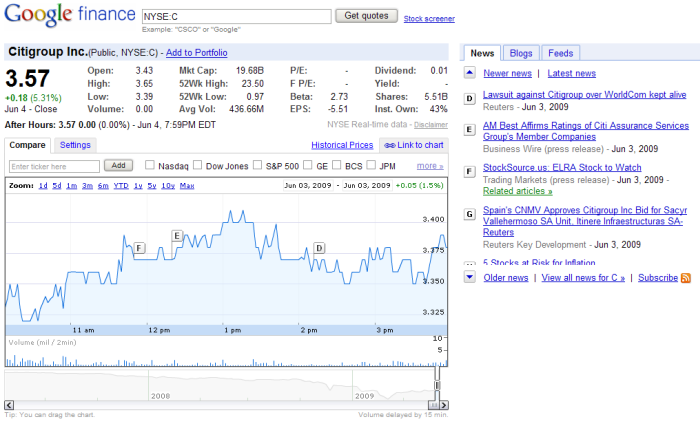This screenshot has width=700, height=423.
Task: Click the news scroll-down arrow icon
Action: pos(470,277)
